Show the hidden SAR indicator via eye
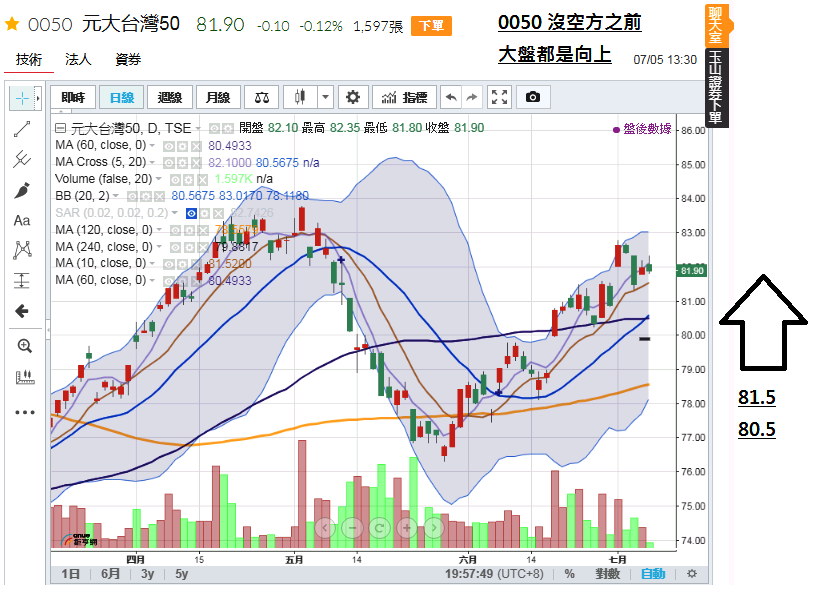Image resolution: width=830 pixels, height=600 pixels. click(x=191, y=213)
